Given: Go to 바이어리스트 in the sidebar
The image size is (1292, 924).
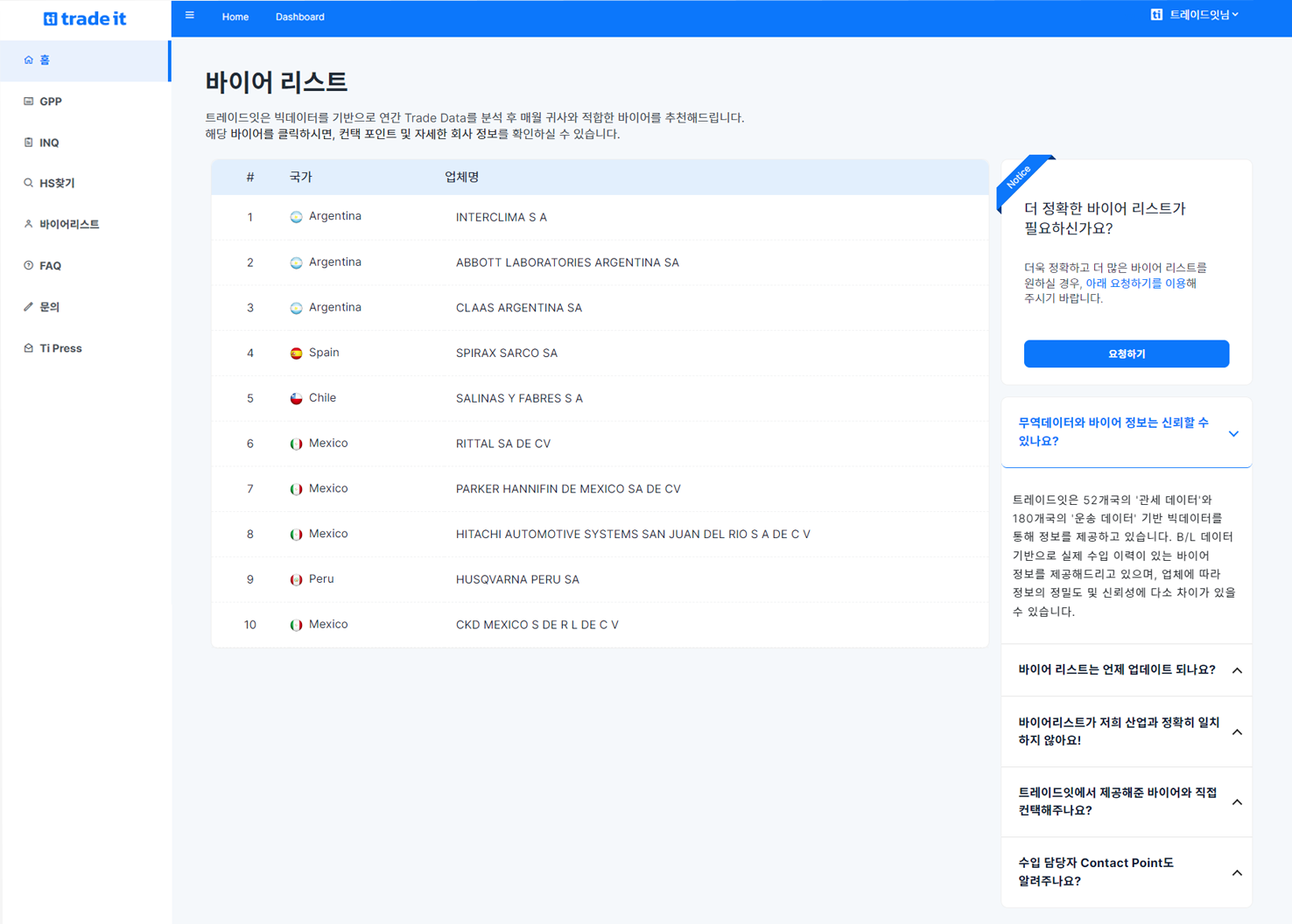Looking at the screenshot, I should click(69, 225).
